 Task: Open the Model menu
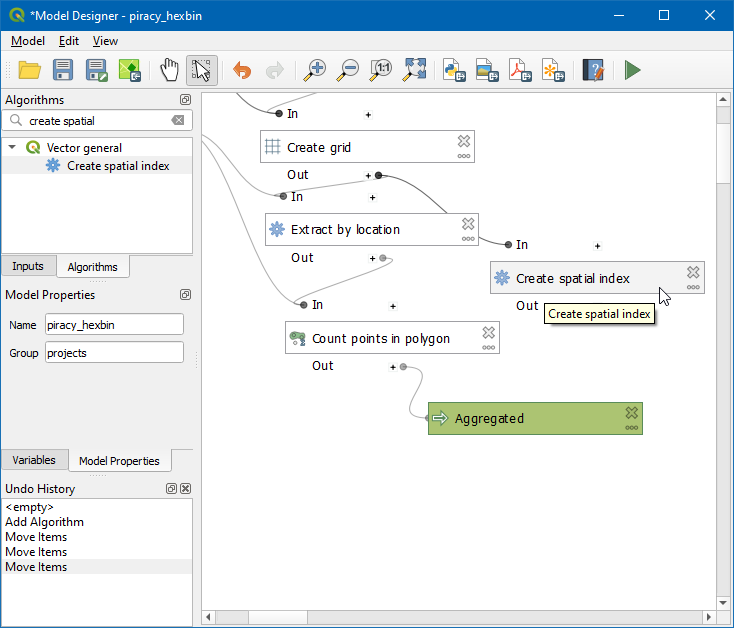click(x=28, y=41)
